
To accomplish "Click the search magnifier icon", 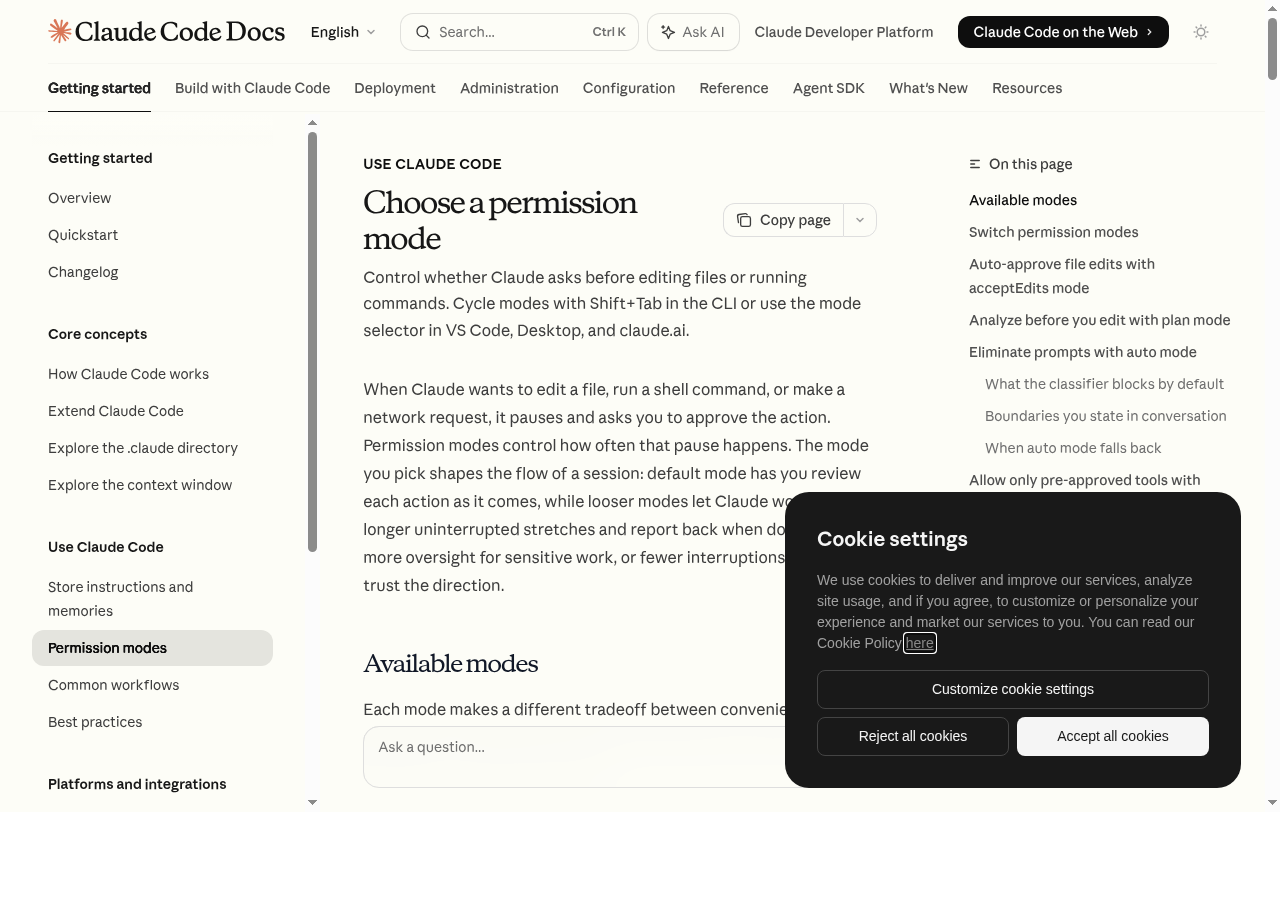I will (423, 32).
